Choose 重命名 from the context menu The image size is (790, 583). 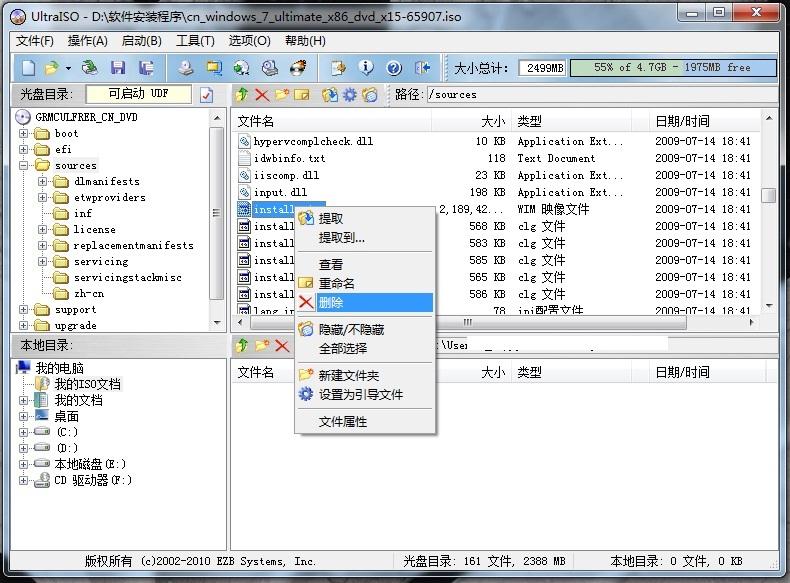[x=365, y=283]
